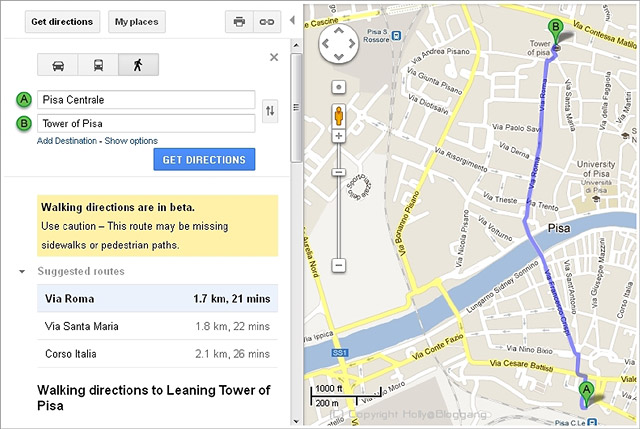The image size is (640, 429).
Task: Close the directions panel X
Action: pos(274,57)
